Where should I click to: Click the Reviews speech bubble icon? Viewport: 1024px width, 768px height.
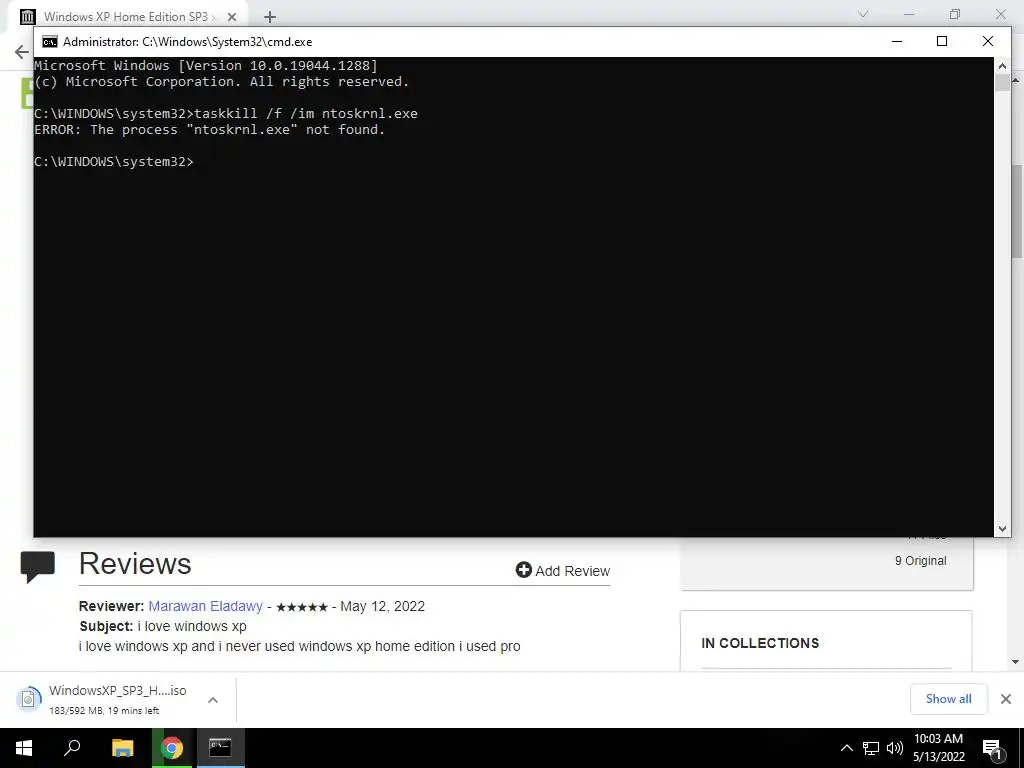pyautogui.click(x=38, y=566)
